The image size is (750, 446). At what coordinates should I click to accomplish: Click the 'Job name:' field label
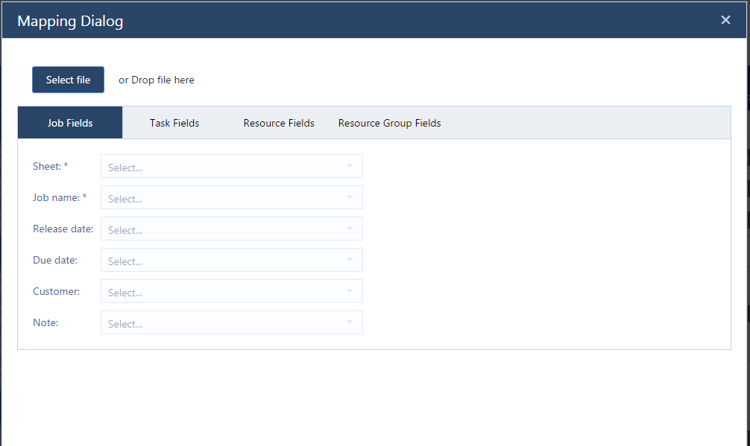coord(56,197)
